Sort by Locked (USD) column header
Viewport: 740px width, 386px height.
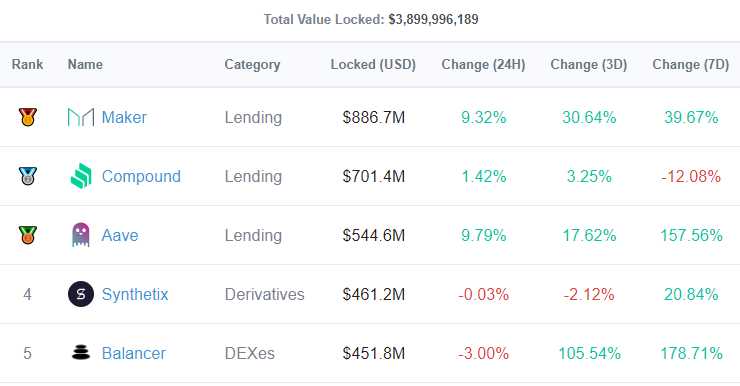[x=373, y=65]
